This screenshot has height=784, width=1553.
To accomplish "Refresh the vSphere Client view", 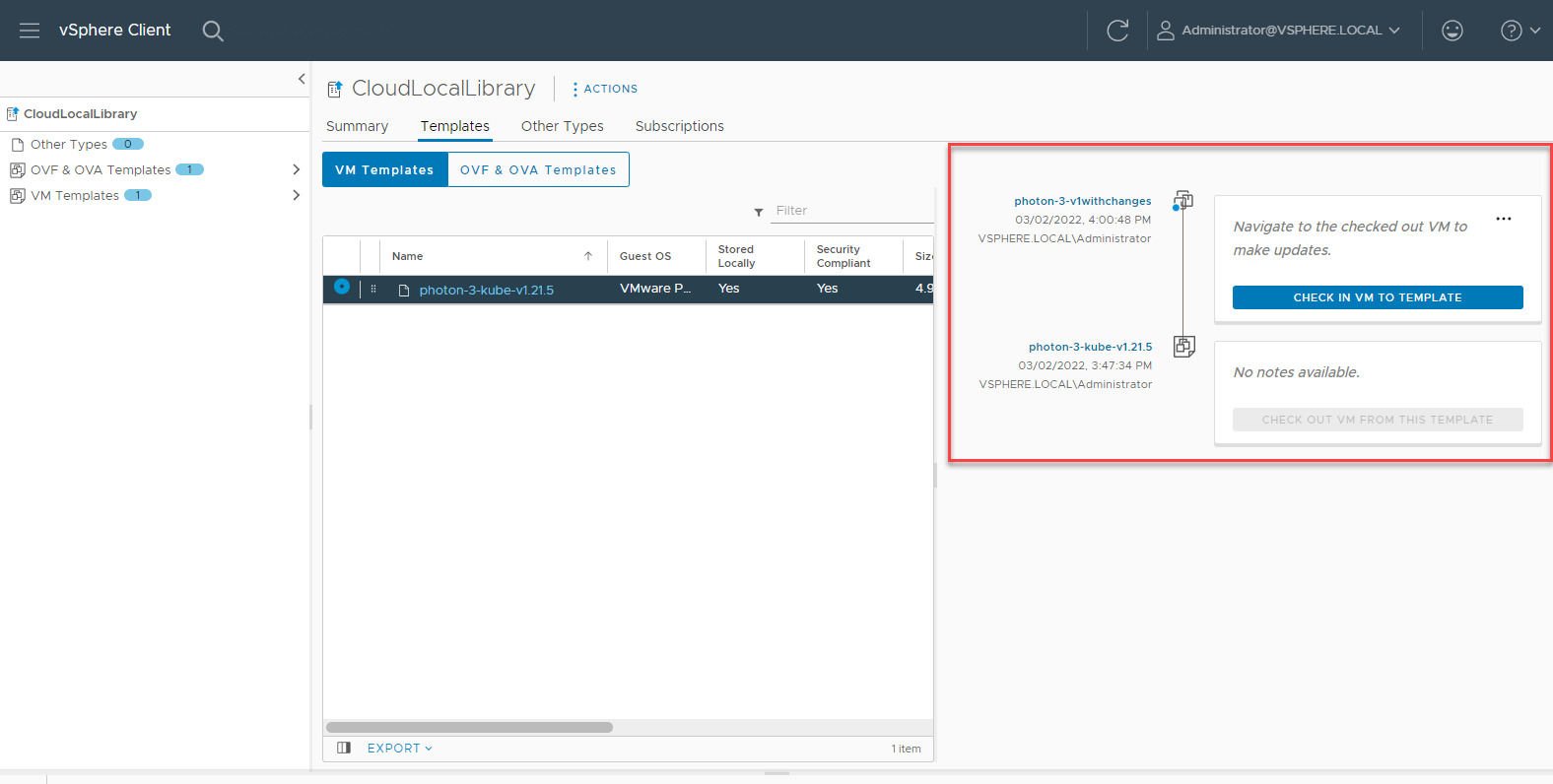I will click(1117, 31).
